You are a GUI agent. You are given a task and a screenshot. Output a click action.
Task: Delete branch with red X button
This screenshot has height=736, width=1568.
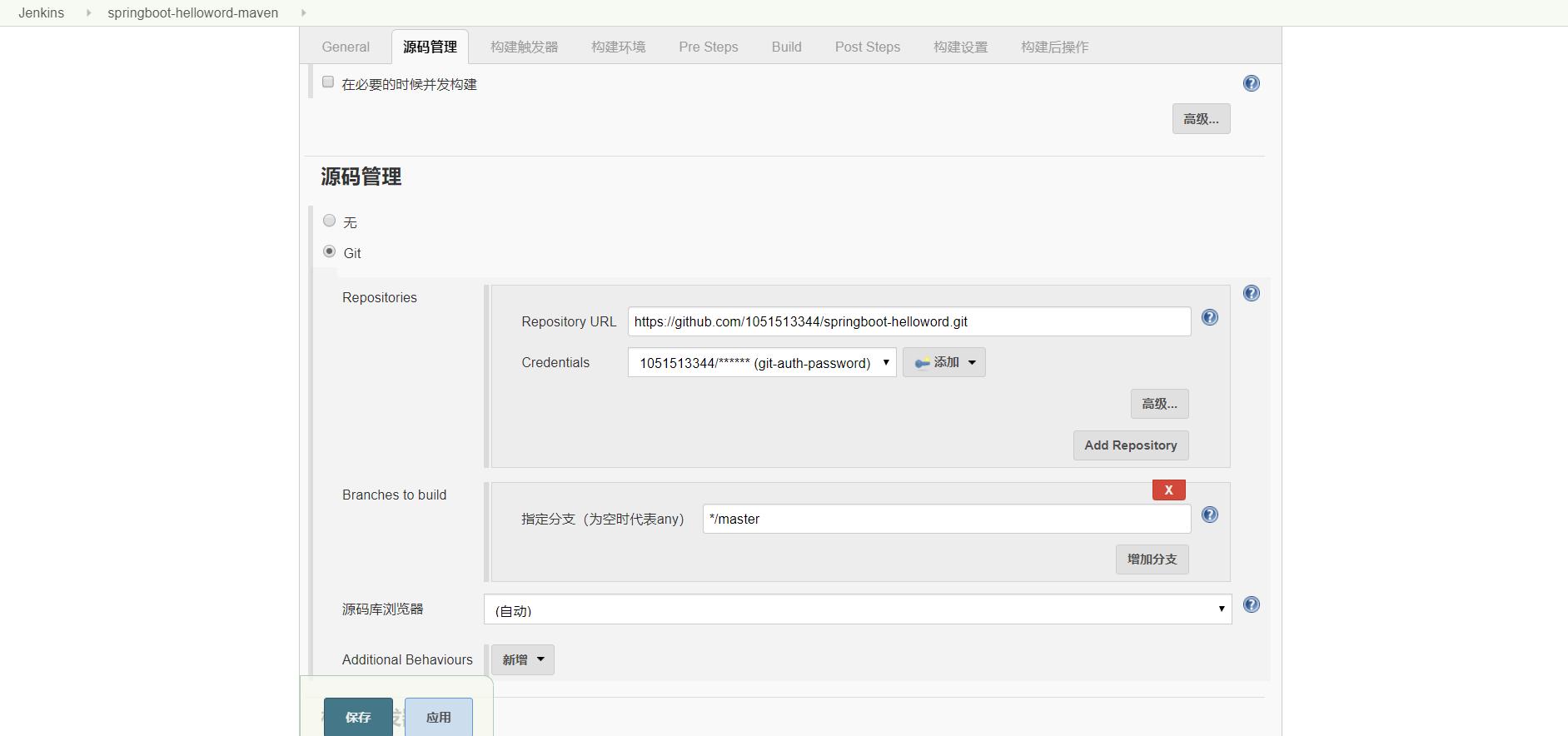pyautogui.click(x=1168, y=490)
